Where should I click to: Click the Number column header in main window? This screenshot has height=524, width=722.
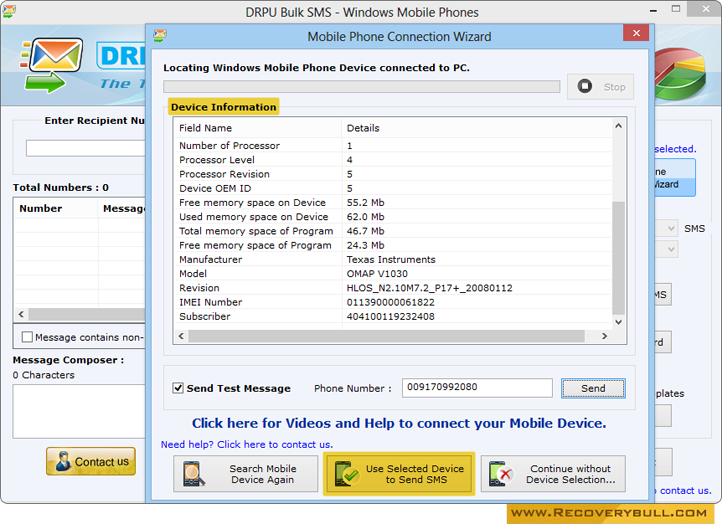[56, 208]
